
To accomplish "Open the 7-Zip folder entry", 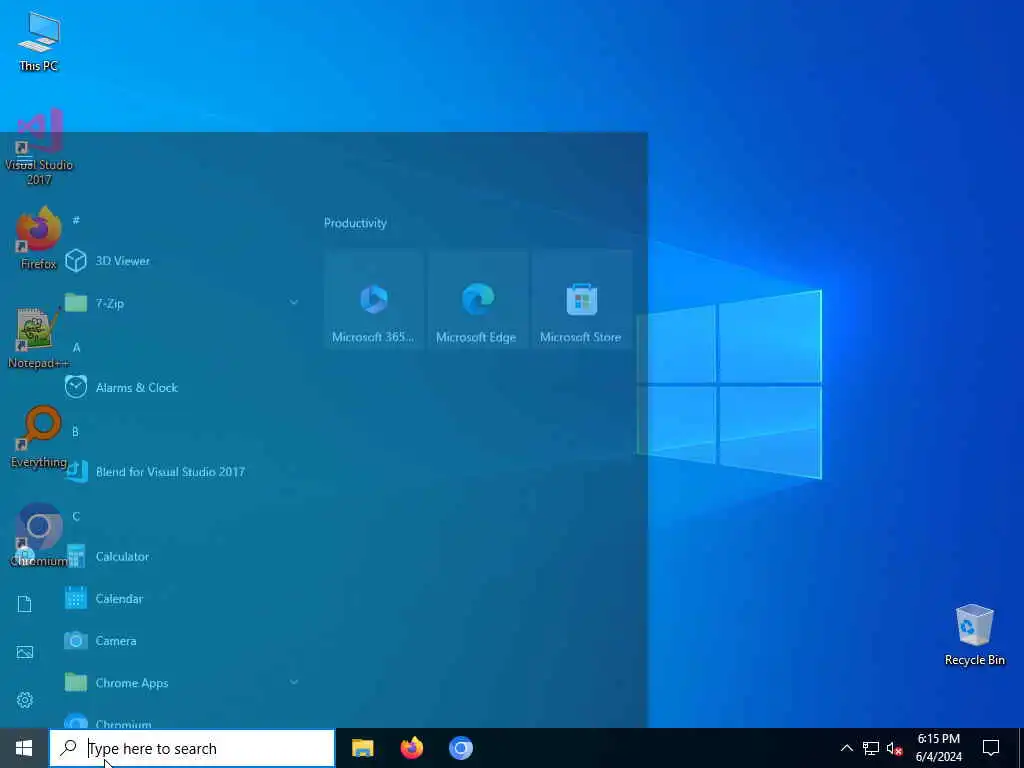I will 183,303.
